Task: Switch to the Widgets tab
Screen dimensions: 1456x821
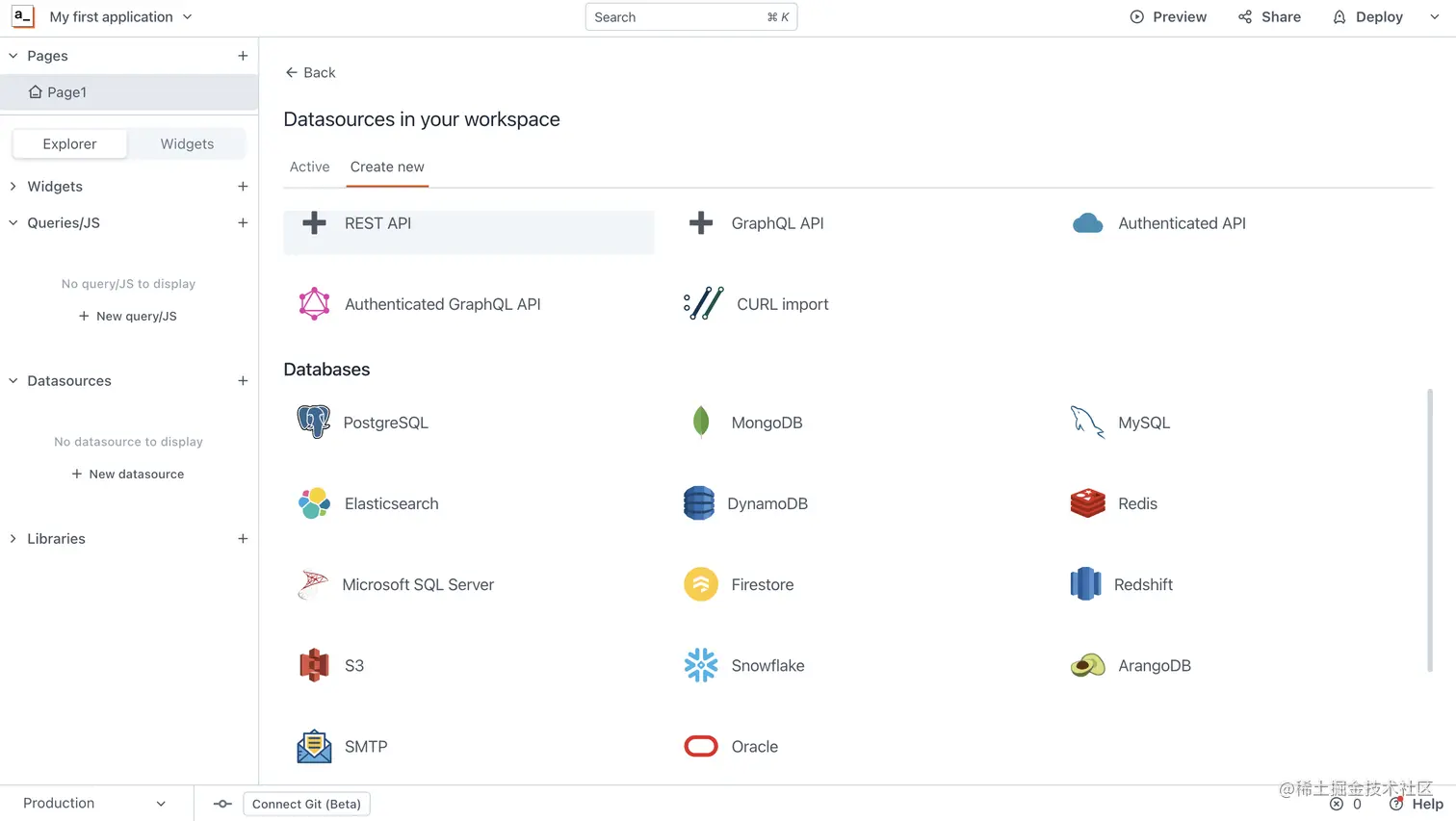Action: (x=187, y=143)
